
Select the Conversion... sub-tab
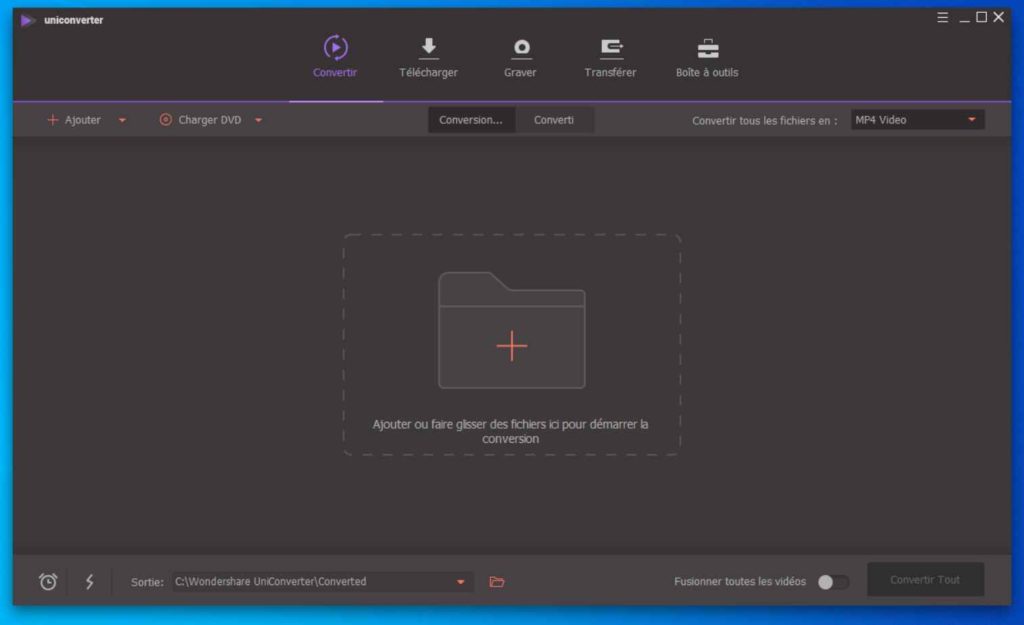(x=471, y=120)
